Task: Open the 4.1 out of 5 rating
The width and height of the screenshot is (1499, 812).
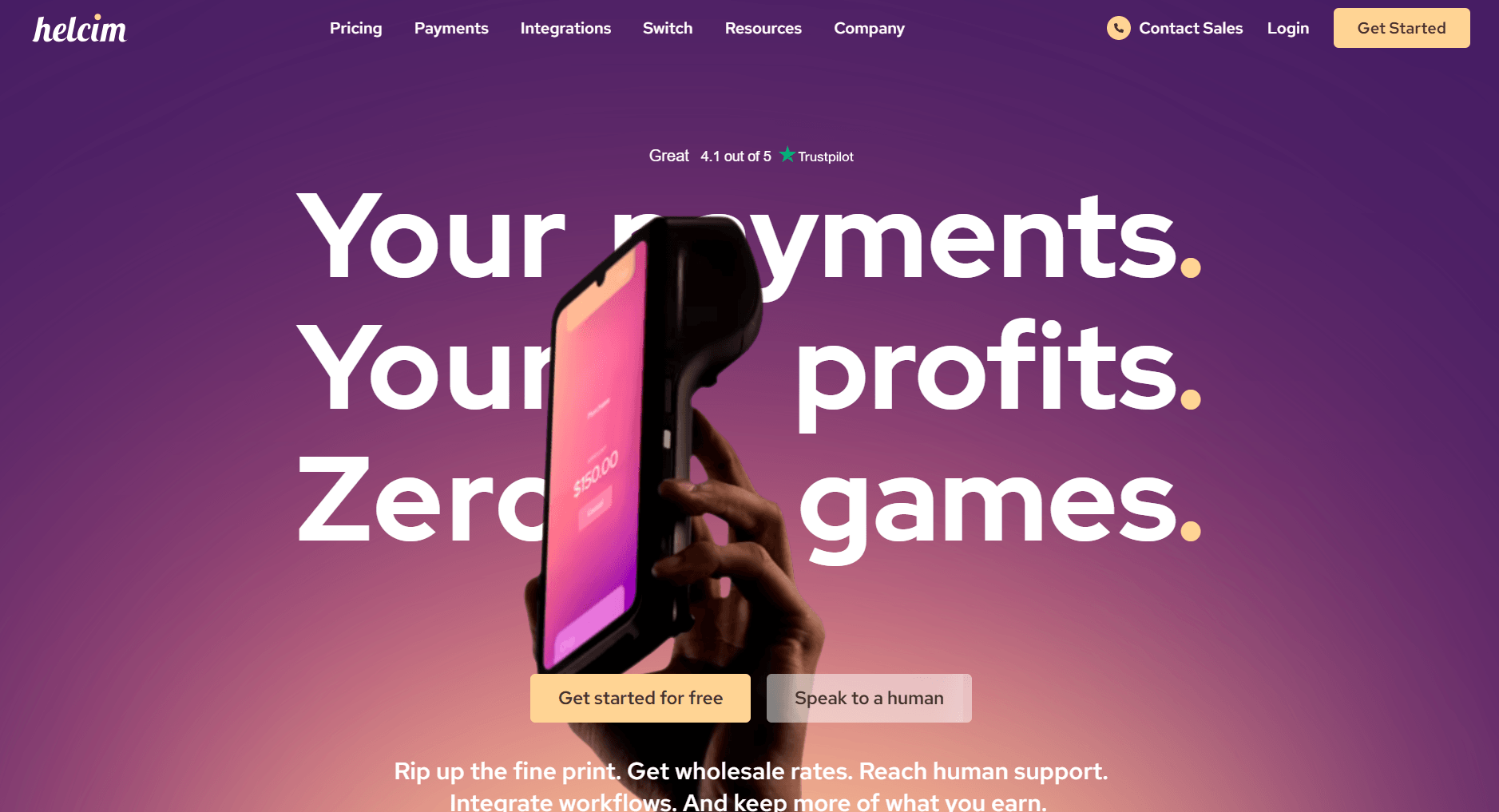Action: click(x=736, y=156)
